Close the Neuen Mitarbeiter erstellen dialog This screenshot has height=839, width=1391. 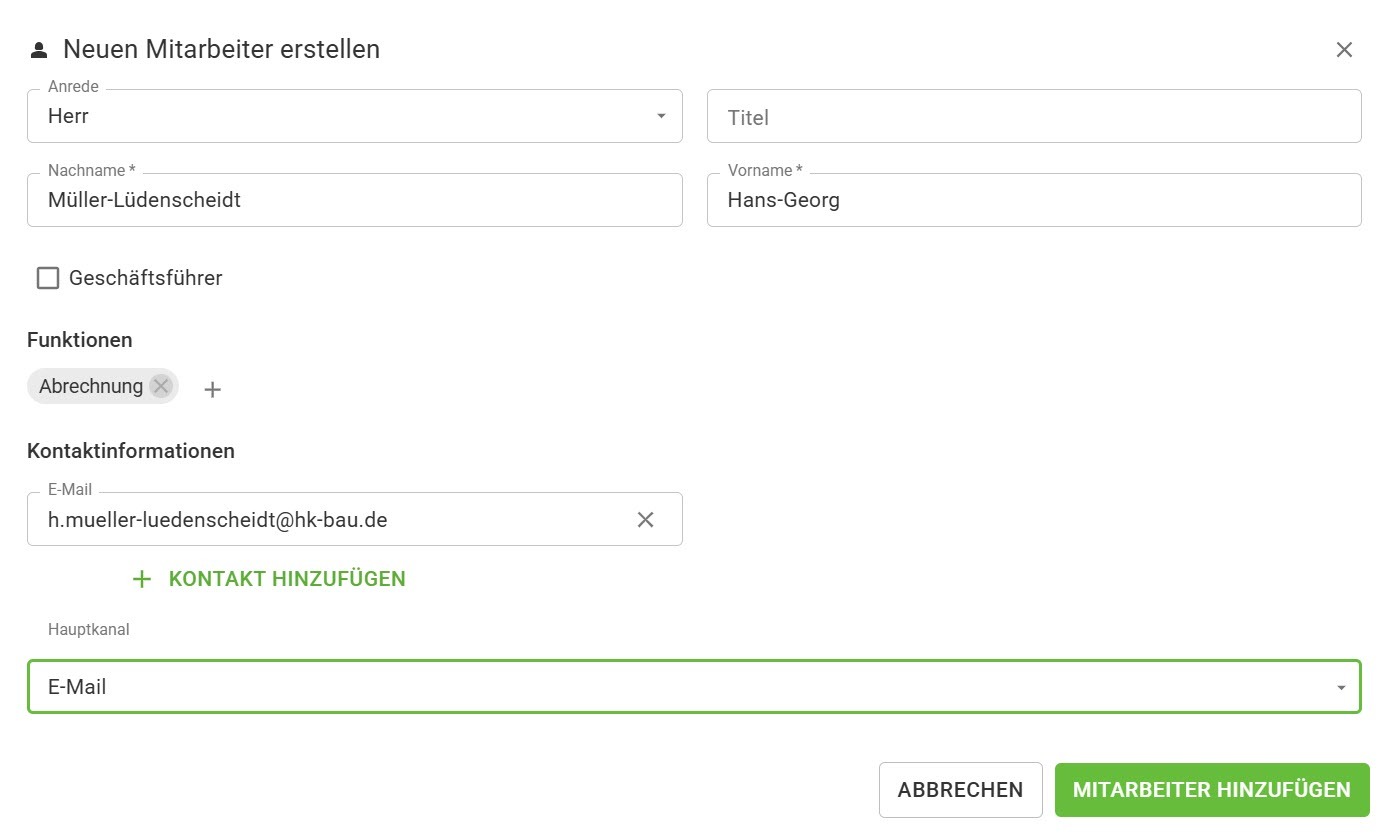pos(1344,50)
